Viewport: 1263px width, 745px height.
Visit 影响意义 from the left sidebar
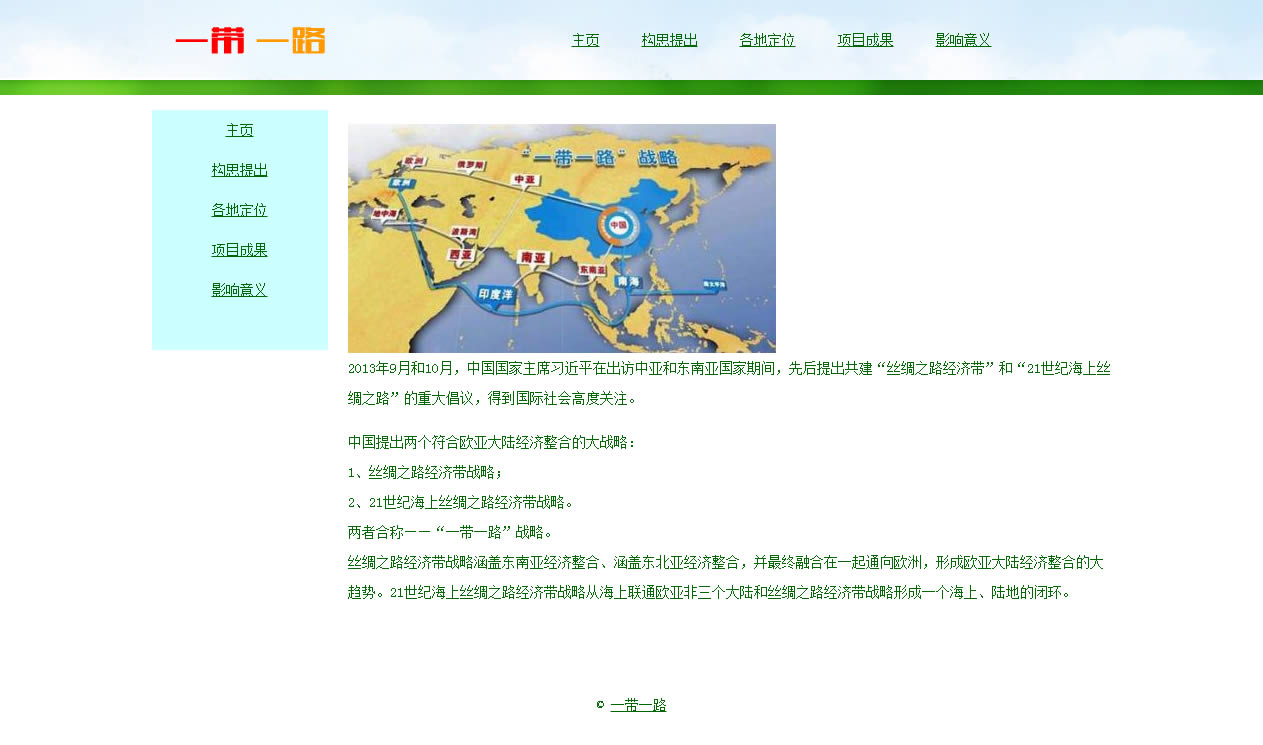(239, 291)
